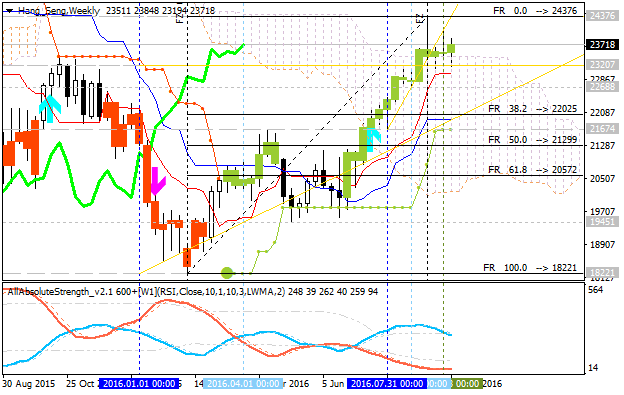Select the FR 61.8 --> 20572 label
624x395 pixels.
coord(532,170)
